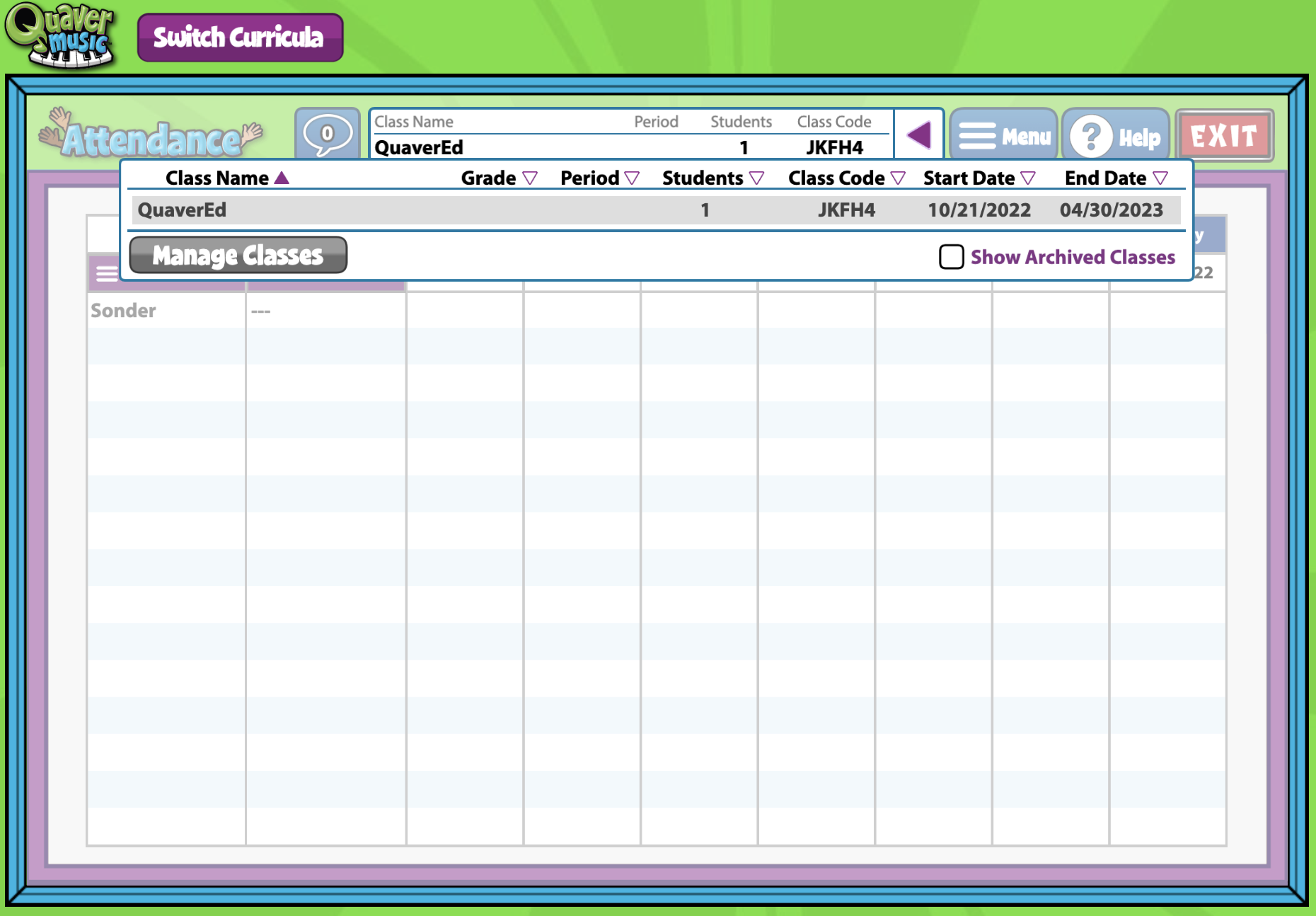Screen dimensions: 1316x916
Task: Click start date 10/21/2022
Action: 979,210
